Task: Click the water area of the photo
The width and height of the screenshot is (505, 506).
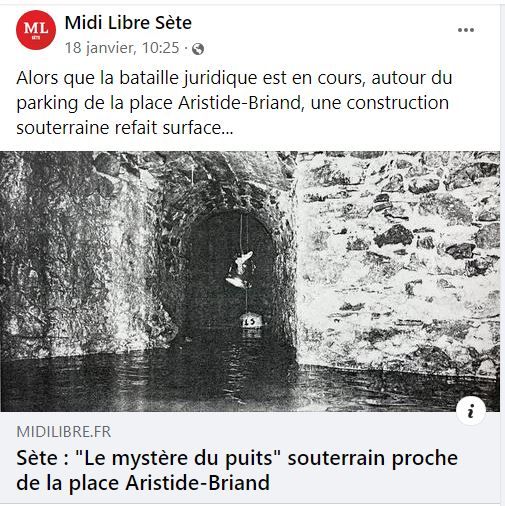Action: (x=250, y=383)
